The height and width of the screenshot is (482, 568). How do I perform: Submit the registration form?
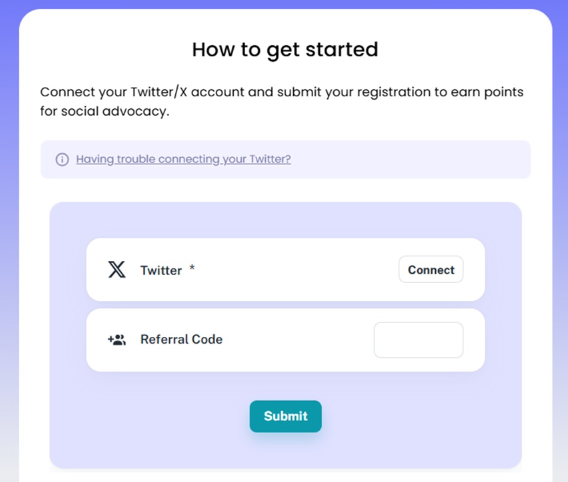(x=285, y=416)
